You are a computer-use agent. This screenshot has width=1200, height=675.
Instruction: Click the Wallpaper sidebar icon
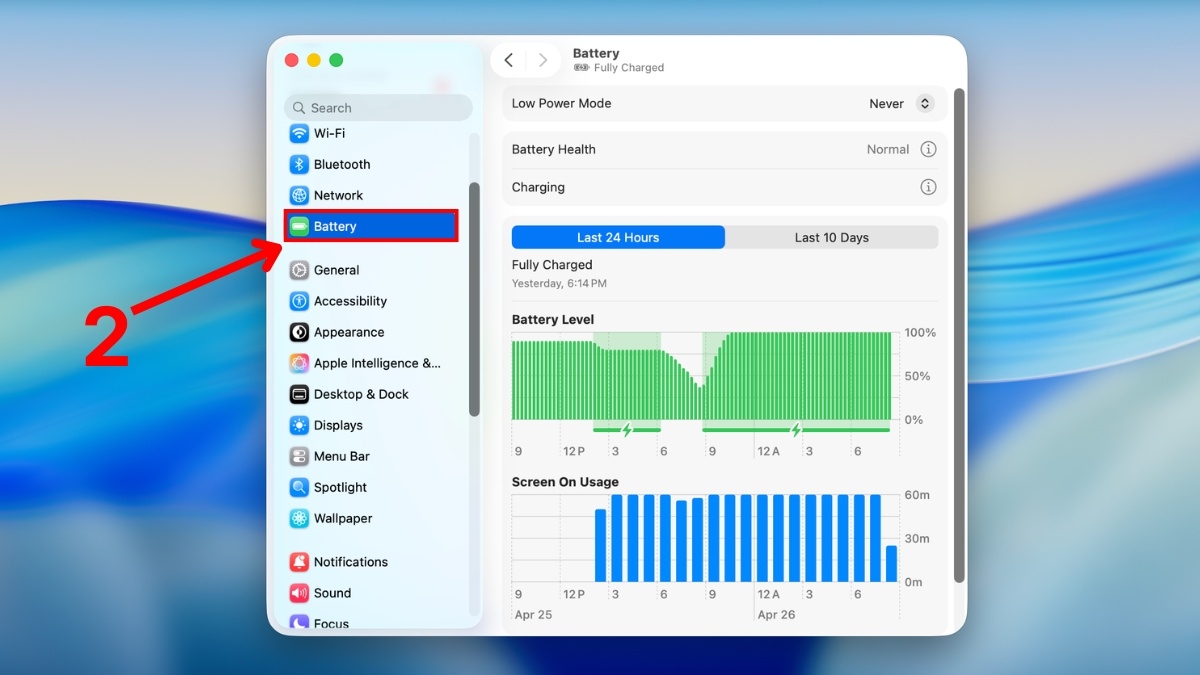[299, 518]
